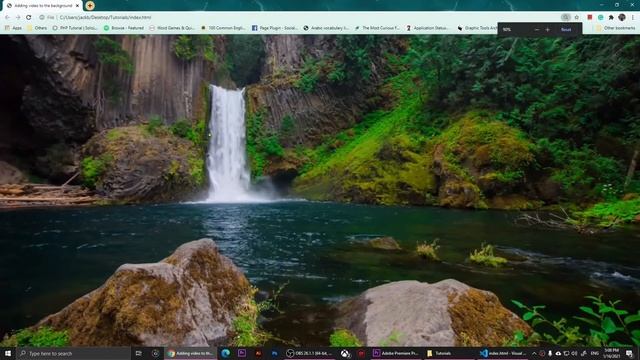Open the 'Graphic Tools' bookmark
This screenshot has width=640, height=360.
pos(477,28)
